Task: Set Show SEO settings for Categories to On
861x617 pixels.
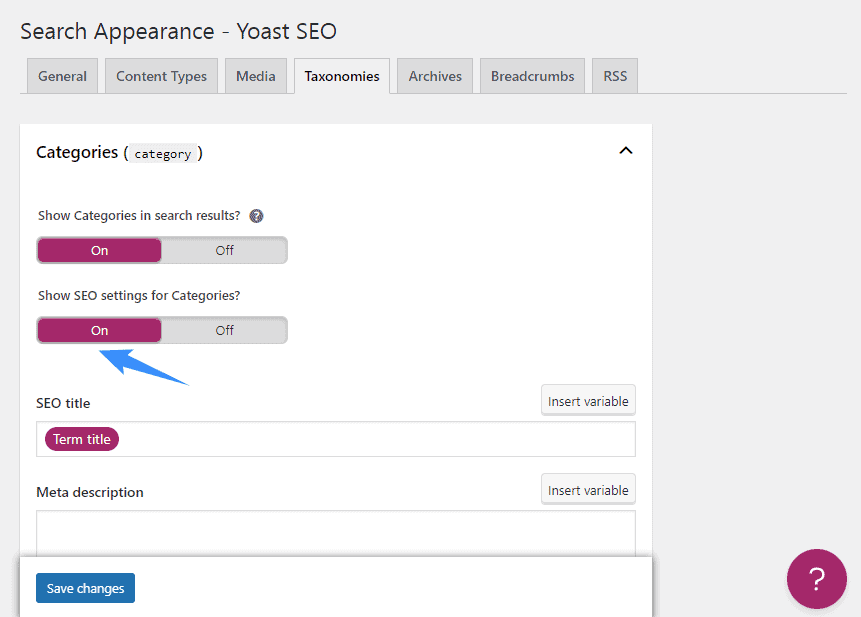Action: pyautogui.click(x=99, y=330)
